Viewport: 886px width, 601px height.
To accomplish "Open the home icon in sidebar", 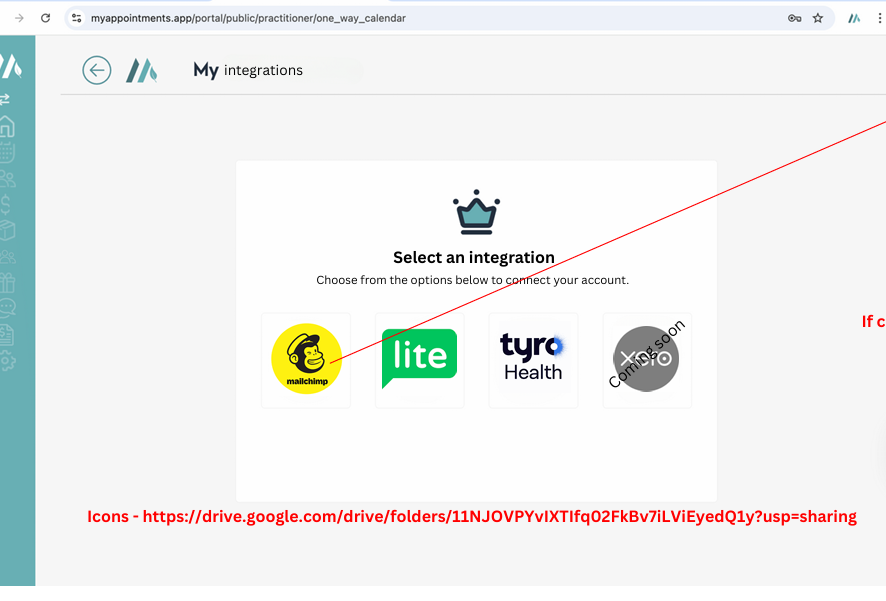I will (7, 127).
